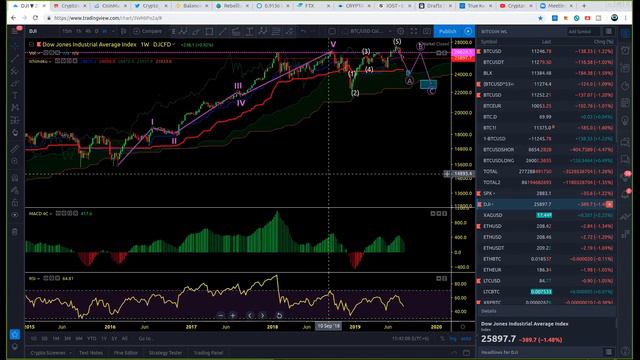This screenshot has height=360, width=640.
Task: Open the Text Notes tab
Action: 91,353
